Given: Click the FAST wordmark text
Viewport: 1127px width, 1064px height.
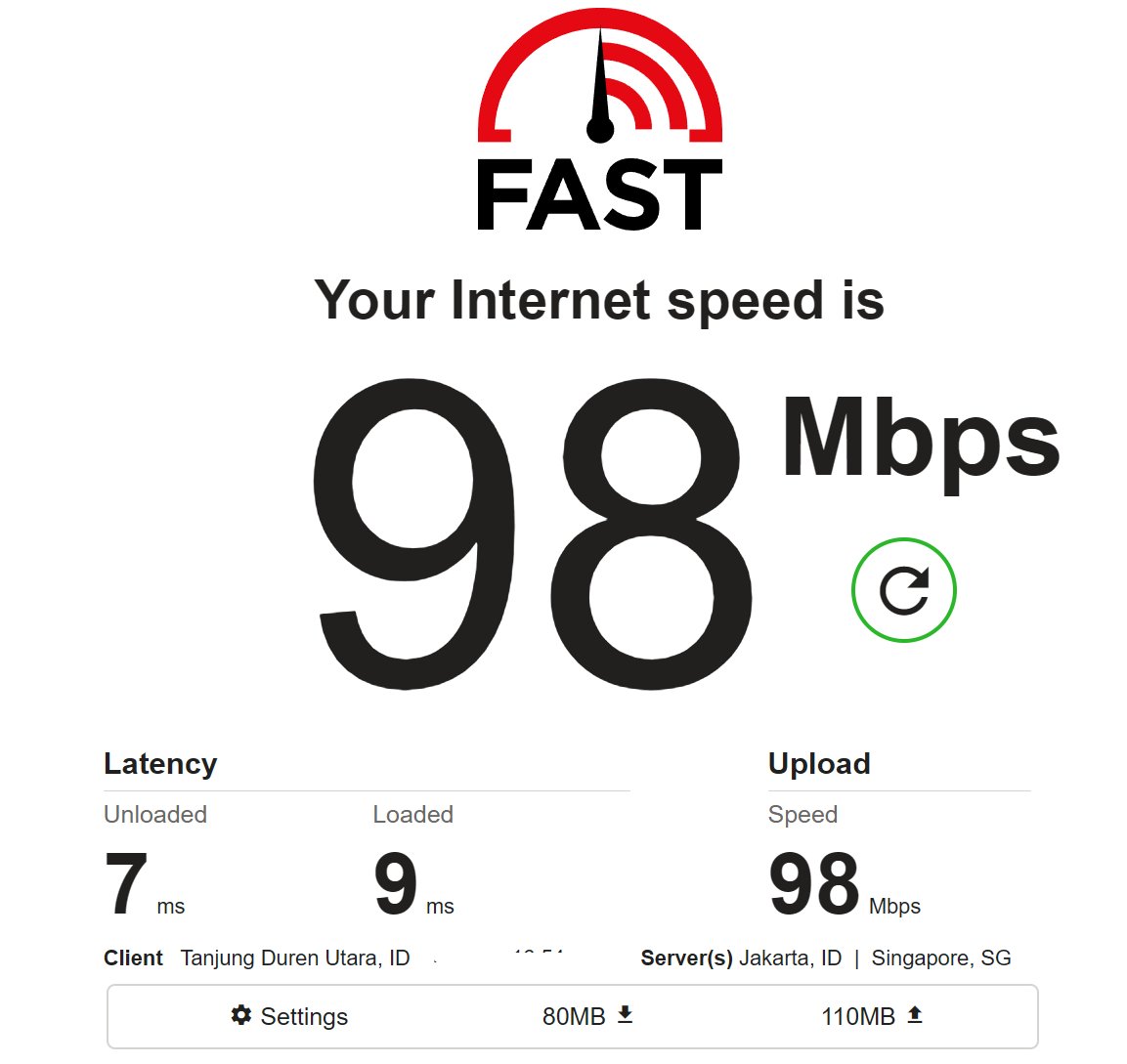Looking at the screenshot, I should [599, 194].
